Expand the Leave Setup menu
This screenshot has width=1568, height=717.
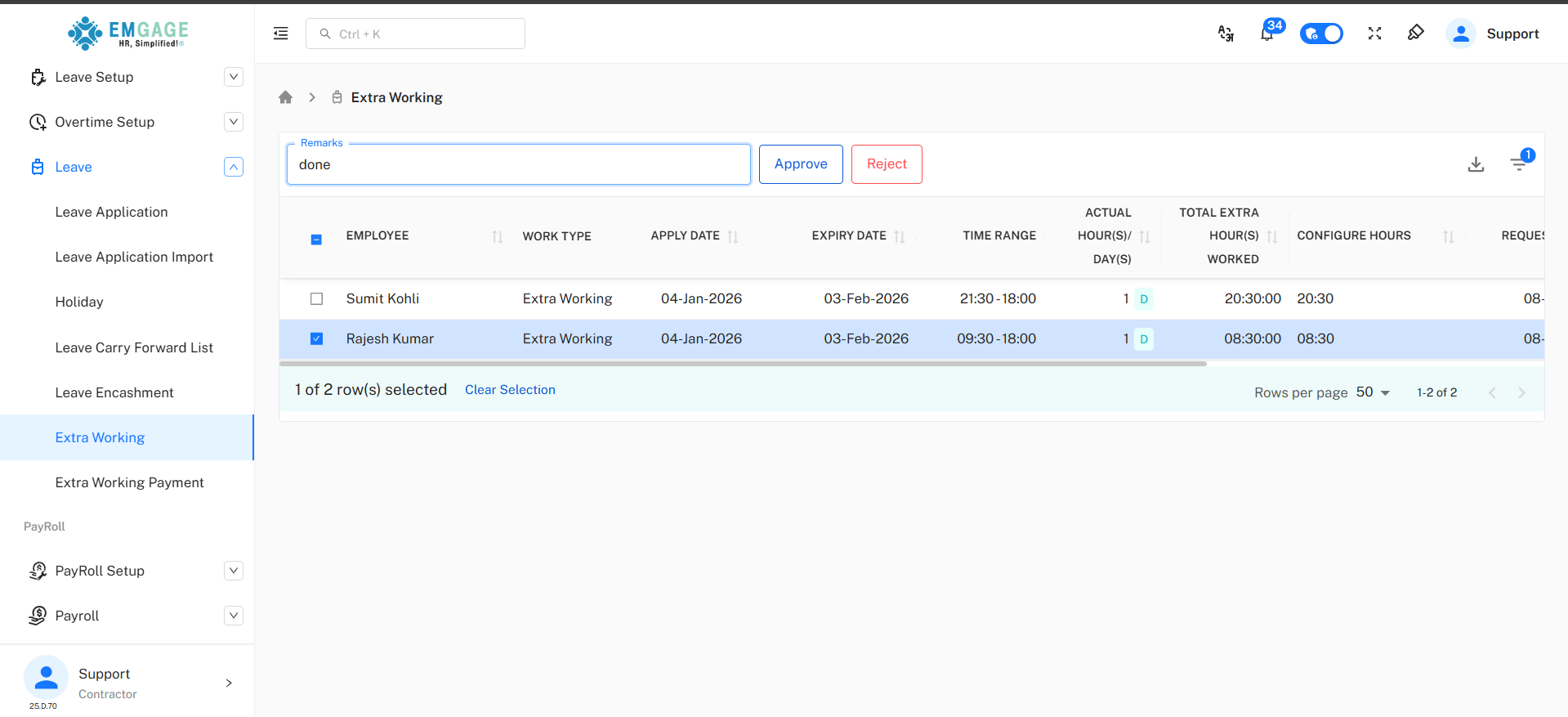pyautogui.click(x=233, y=77)
